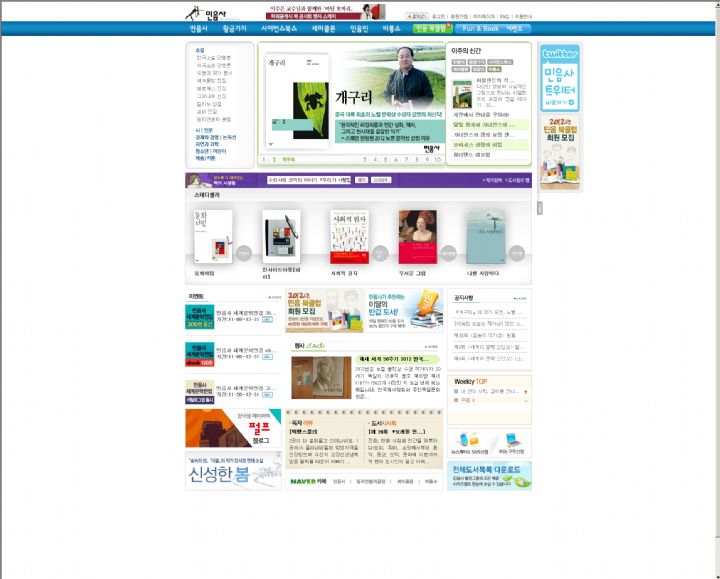Open the 펄프 블로그 banner
Viewport: 720px width, 579px height.
point(233,428)
